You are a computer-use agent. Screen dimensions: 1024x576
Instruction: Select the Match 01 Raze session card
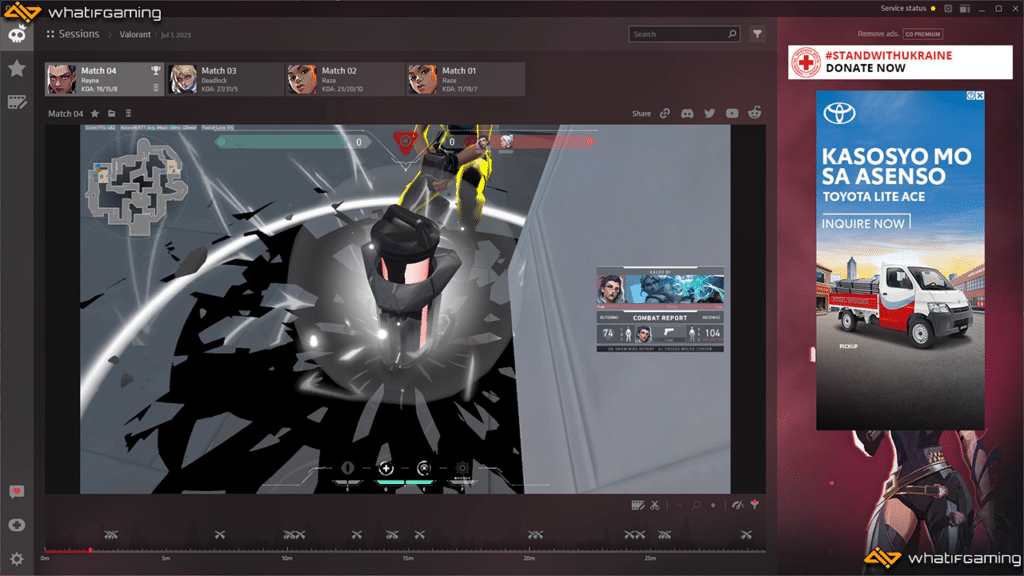point(466,79)
